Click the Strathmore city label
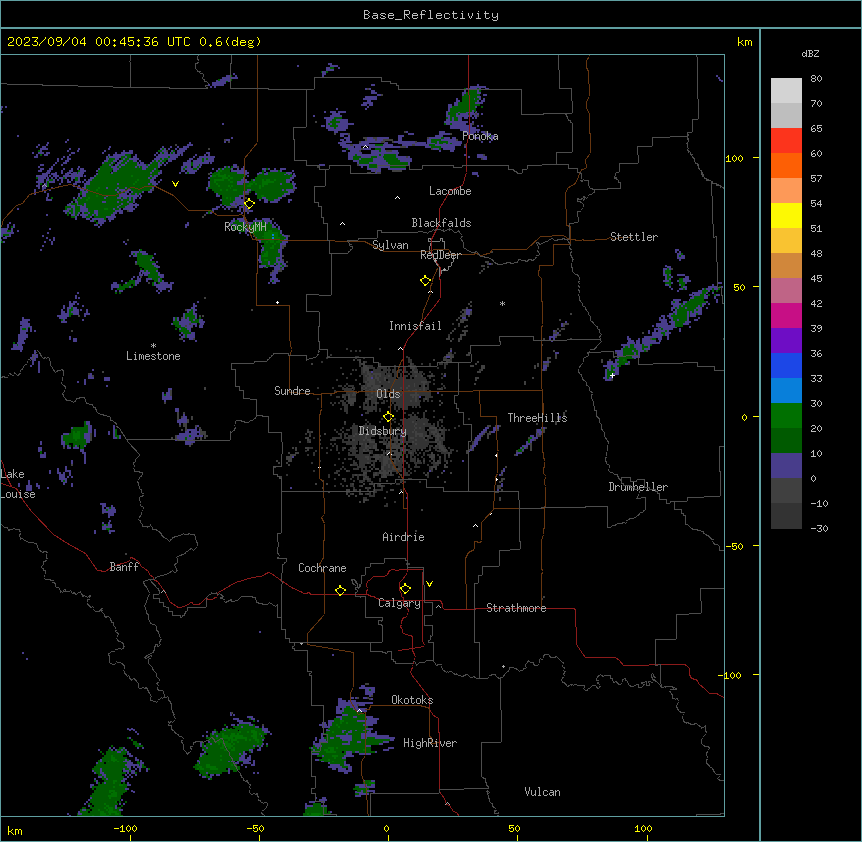Viewport: 862px width, 842px height. 516,608
